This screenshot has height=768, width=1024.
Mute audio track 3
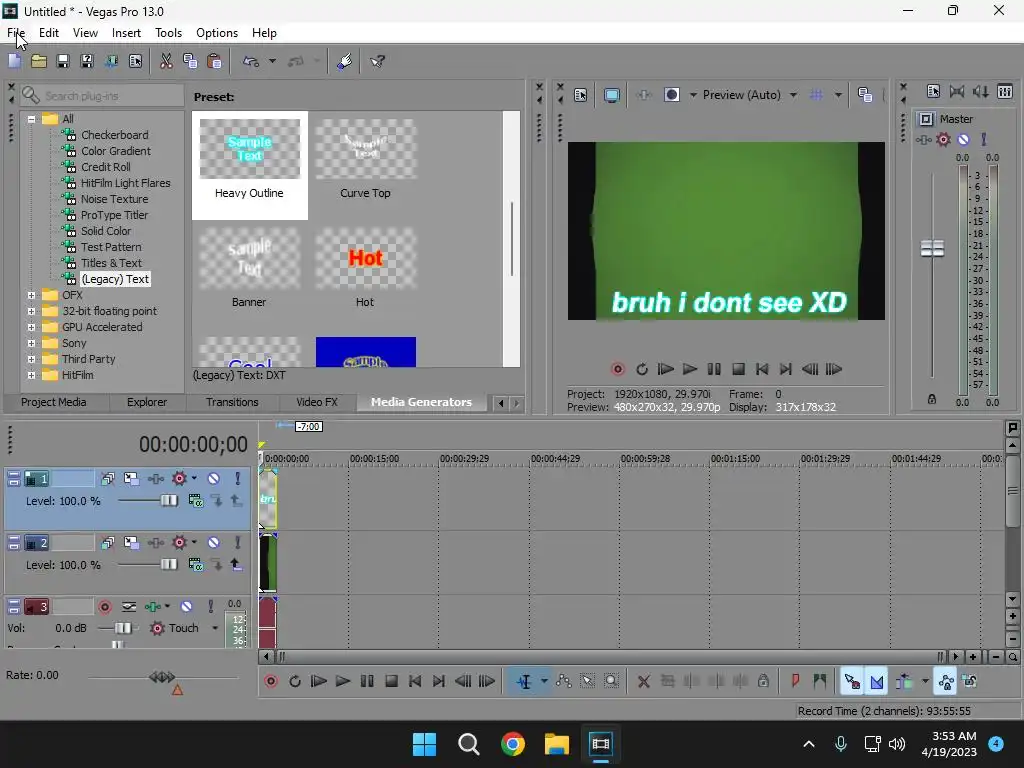pos(186,607)
